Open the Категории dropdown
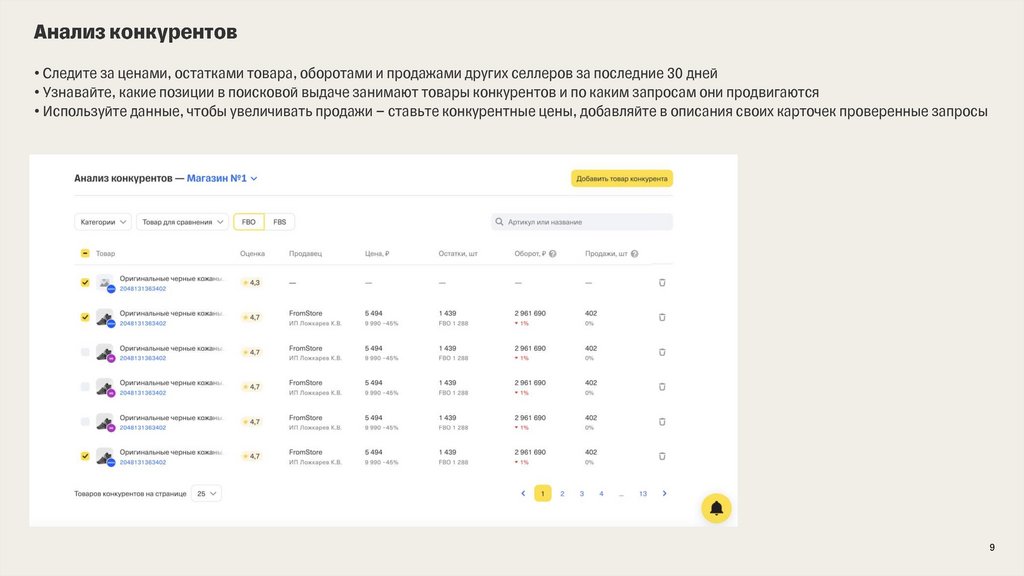This screenshot has height=576, width=1024. 103,222
